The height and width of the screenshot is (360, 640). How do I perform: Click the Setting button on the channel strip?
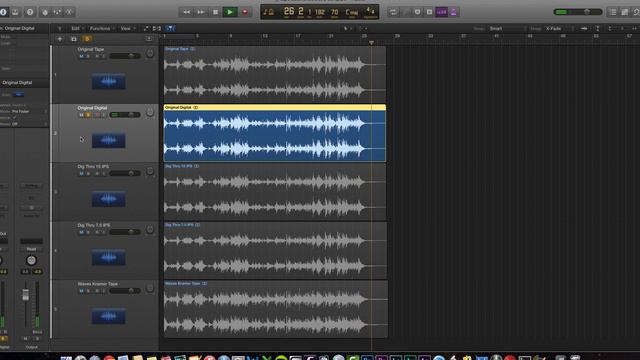pyautogui.click(x=31, y=186)
